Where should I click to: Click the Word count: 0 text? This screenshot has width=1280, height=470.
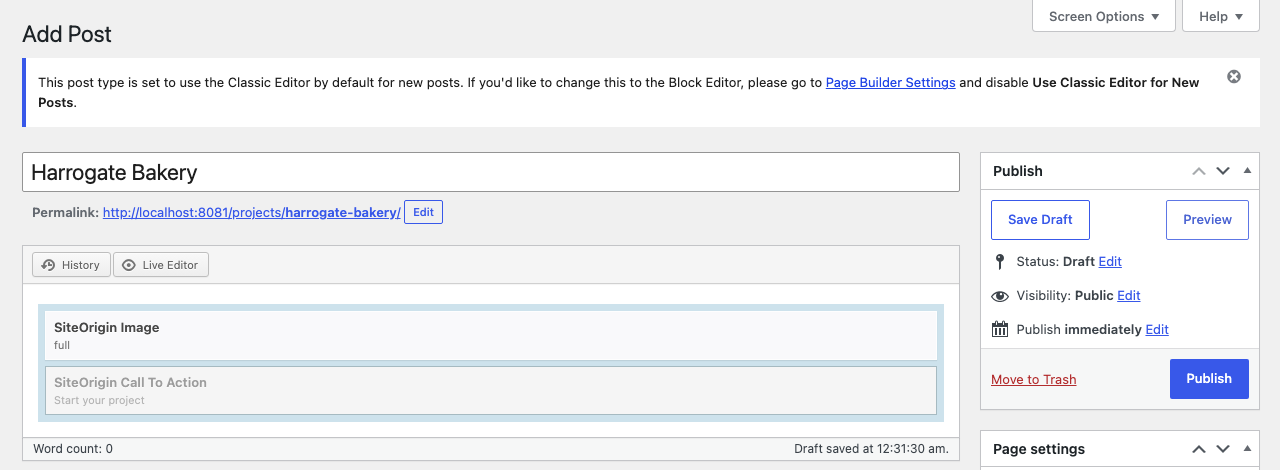73,449
